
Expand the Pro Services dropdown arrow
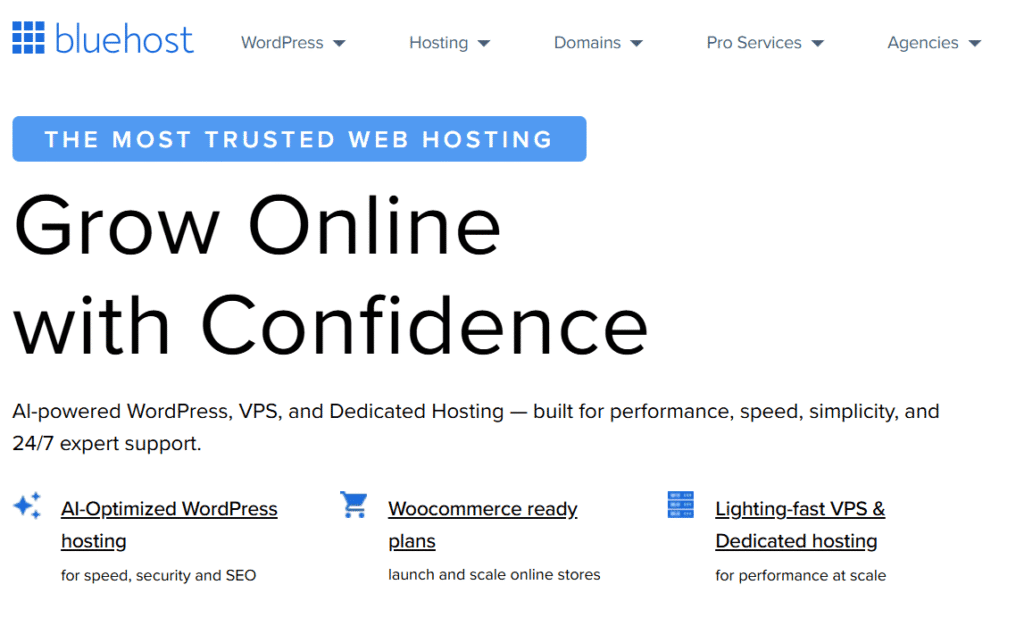[x=820, y=44]
